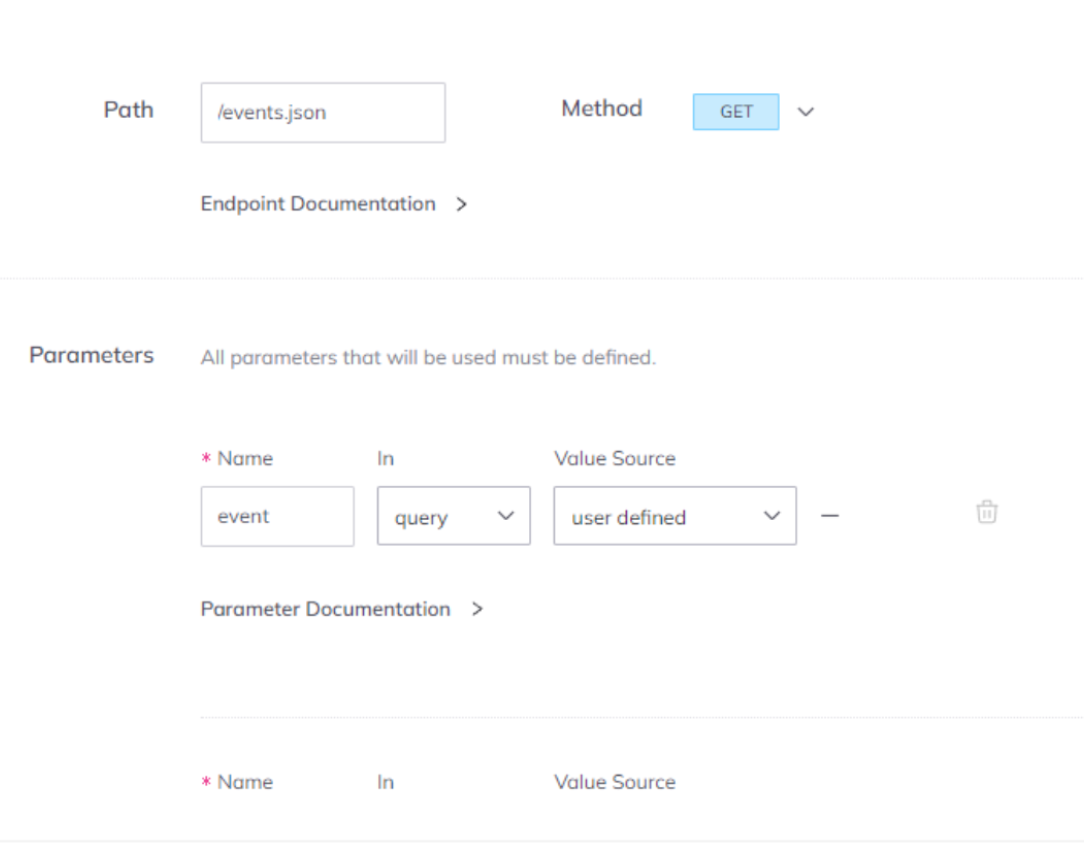Screen dimensions: 1084x862
Task: Open the Method dropdown chevron next to GET
Action: 806,112
